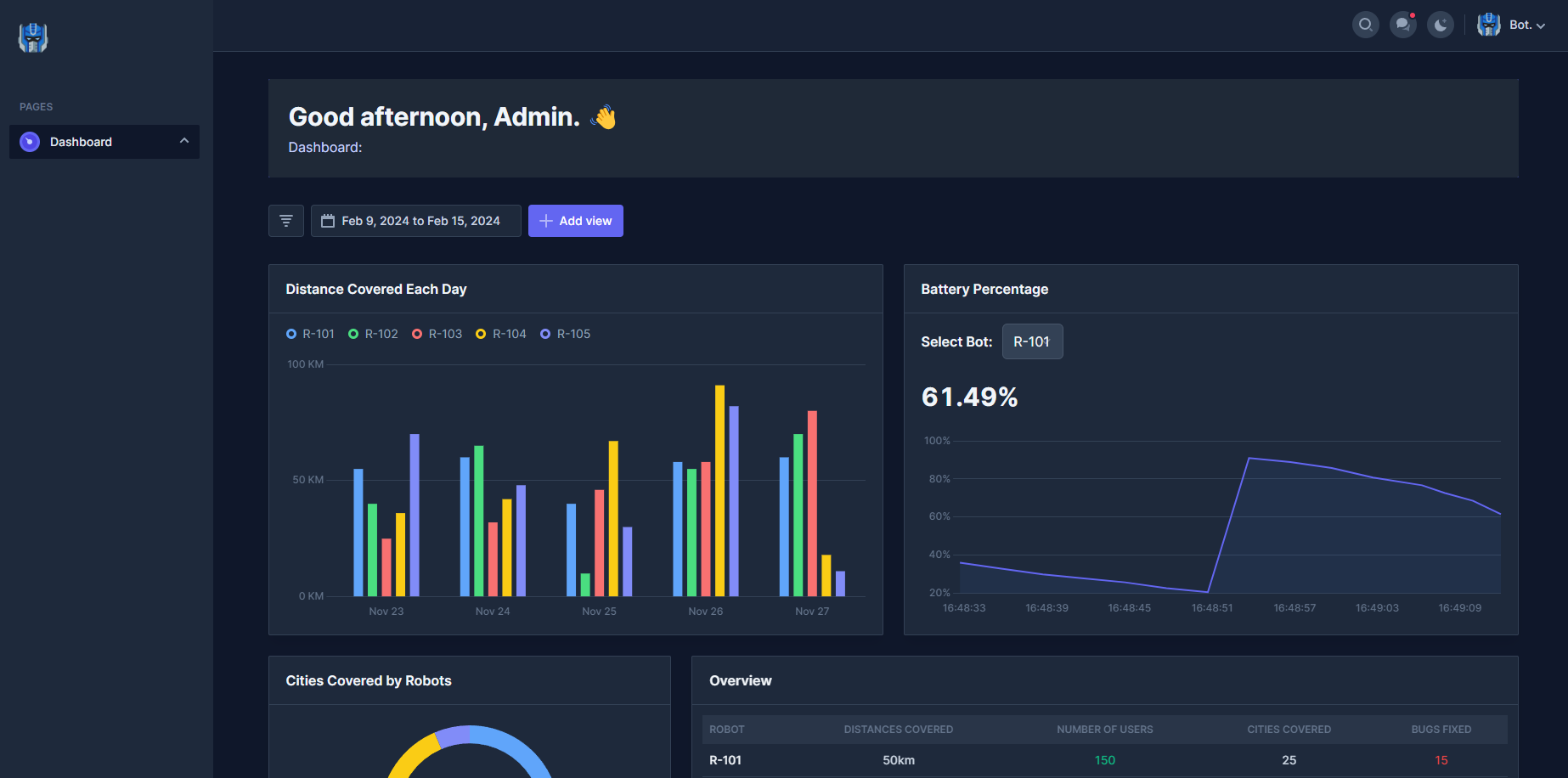This screenshot has width=1568, height=778.
Task: Click the red Nov 27 bar
Action: (x=812, y=503)
